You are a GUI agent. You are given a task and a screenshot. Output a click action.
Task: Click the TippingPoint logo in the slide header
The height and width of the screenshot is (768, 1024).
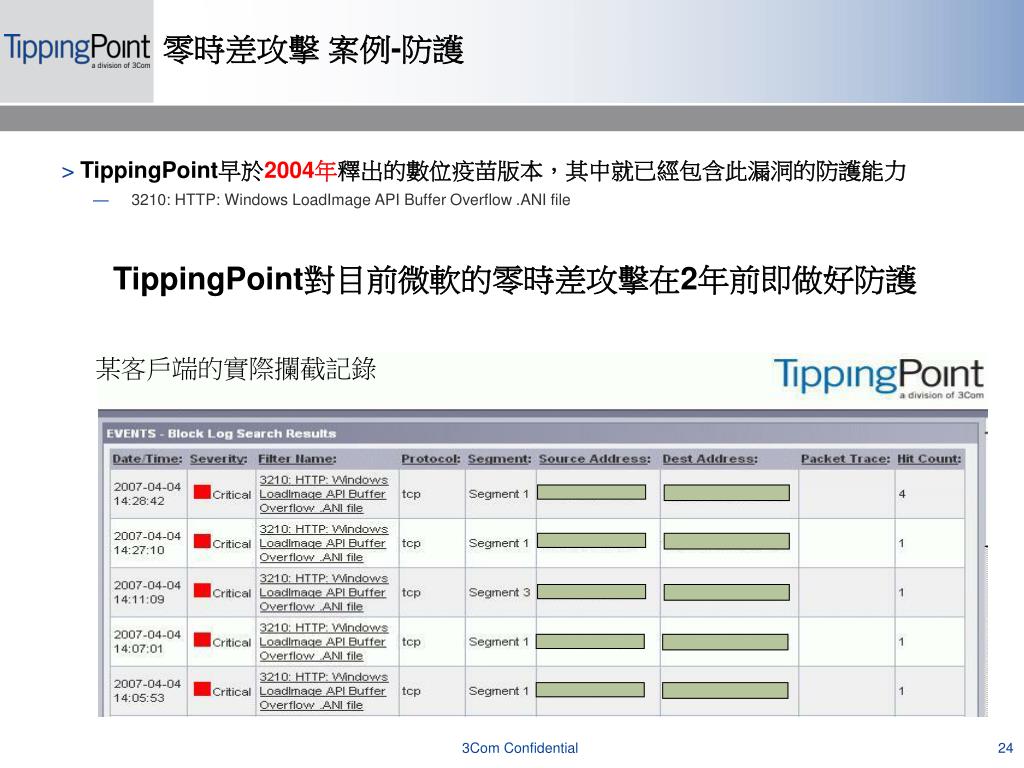pos(77,50)
